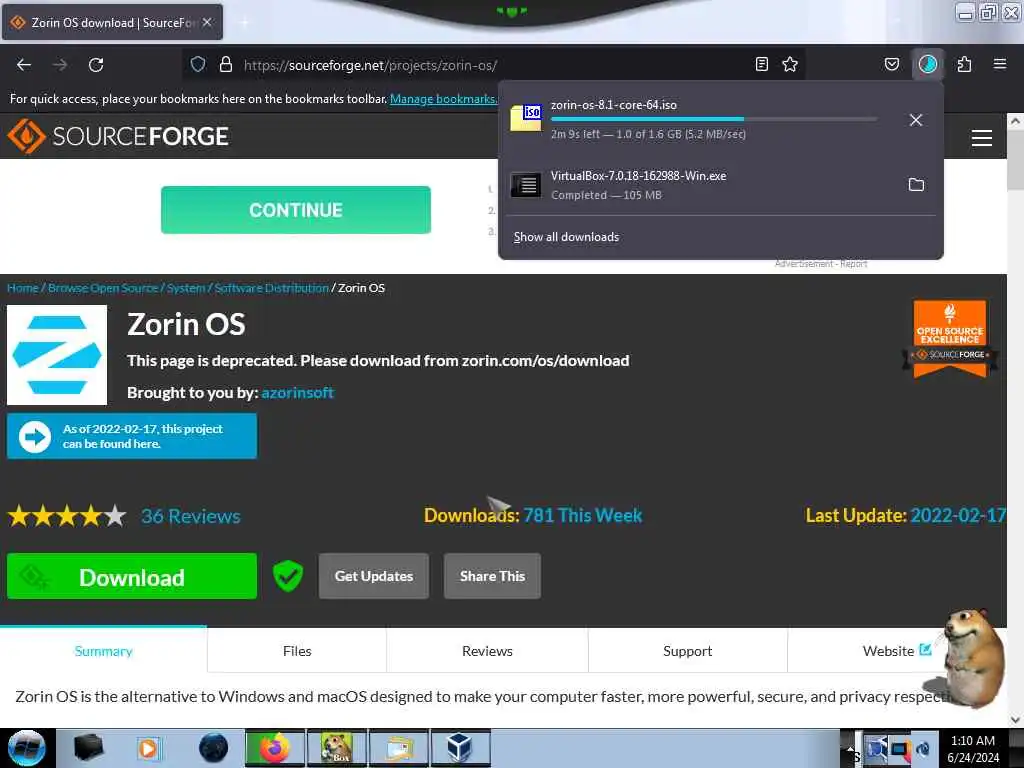Open the media player taskbar icon
The height and width of the screenshot is (768, 1024).
148,748
